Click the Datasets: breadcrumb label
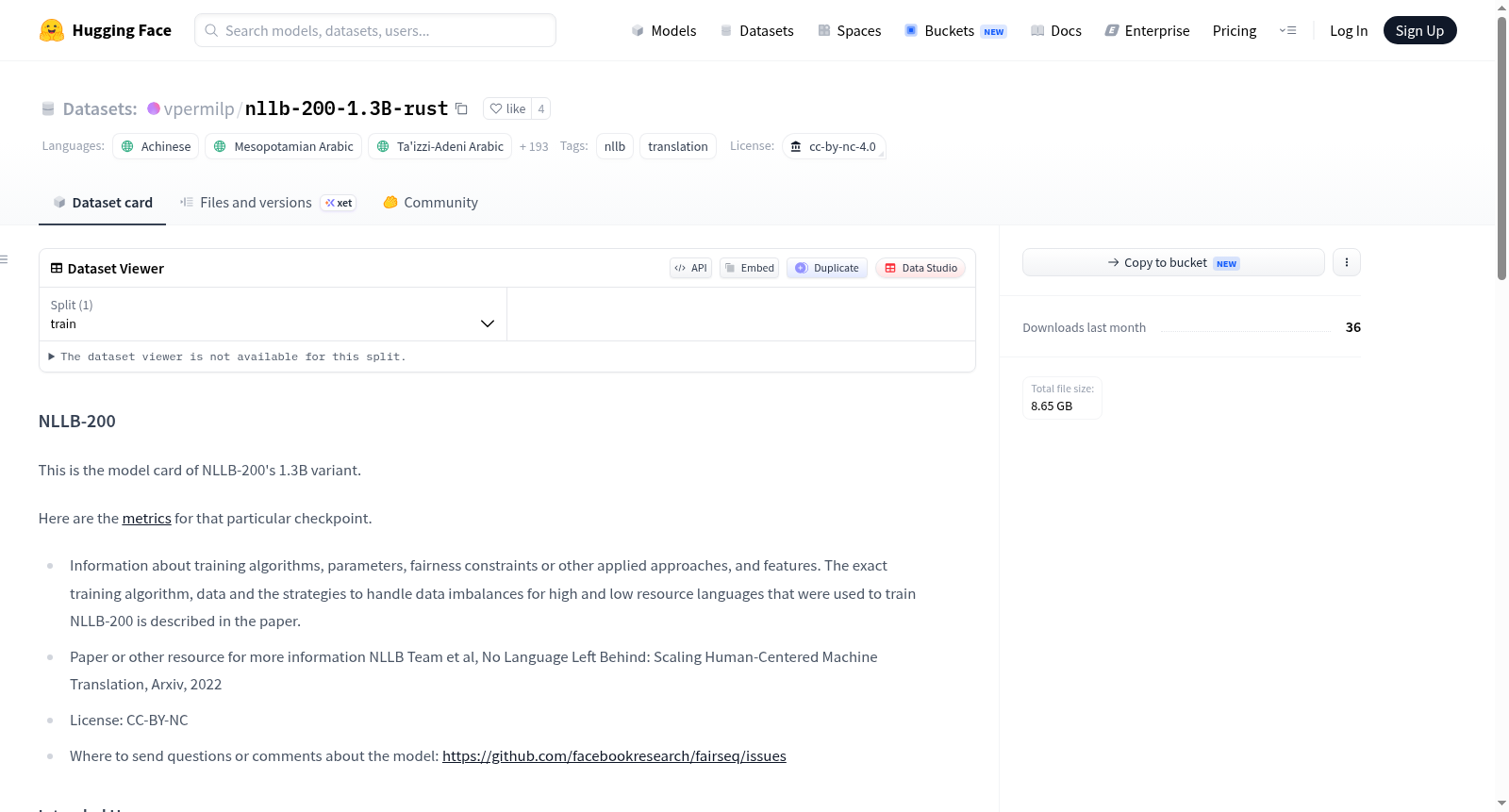 click(x=100, y=108)
